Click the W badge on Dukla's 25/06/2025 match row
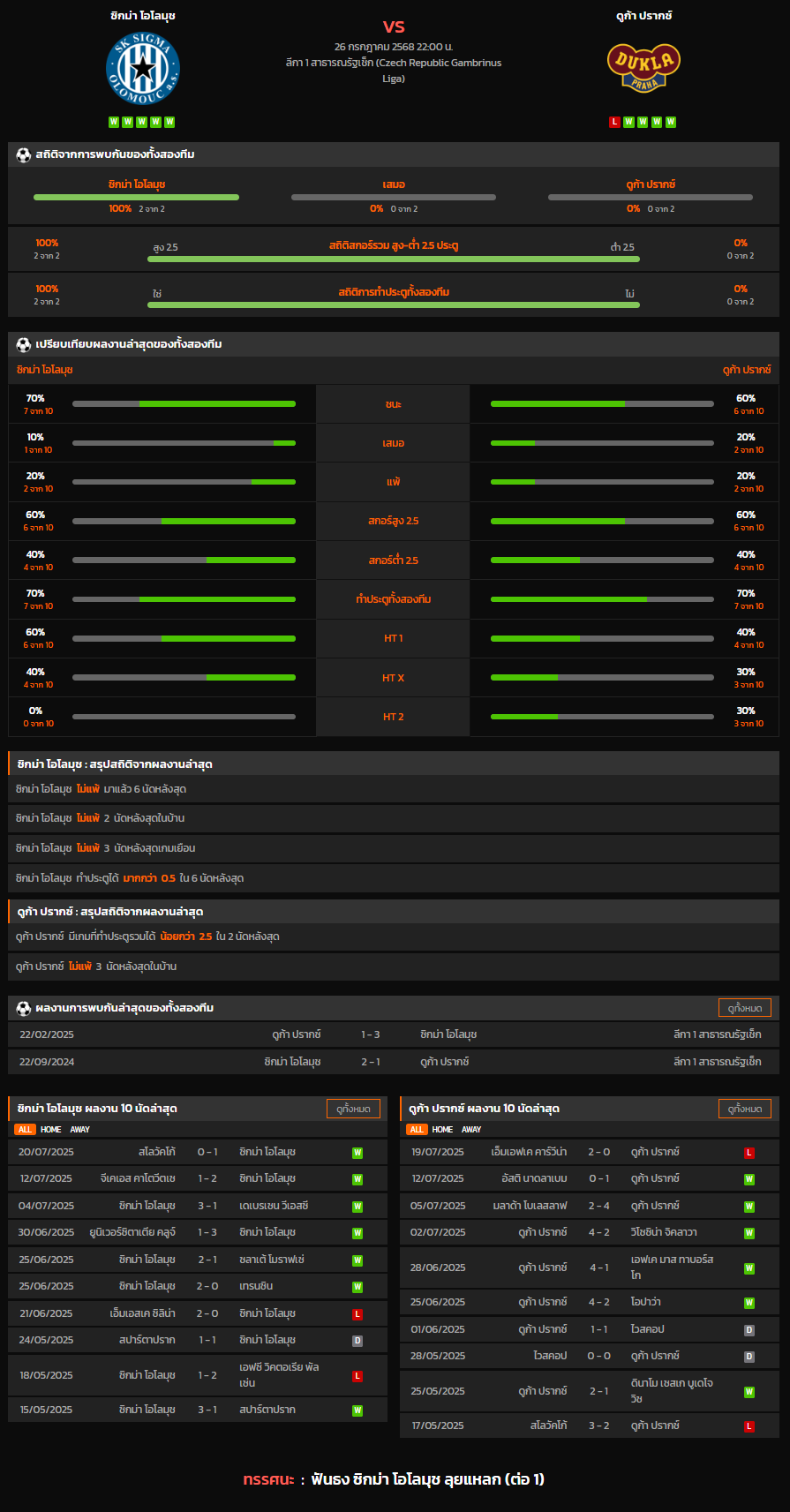 (x=749, y=1303)
